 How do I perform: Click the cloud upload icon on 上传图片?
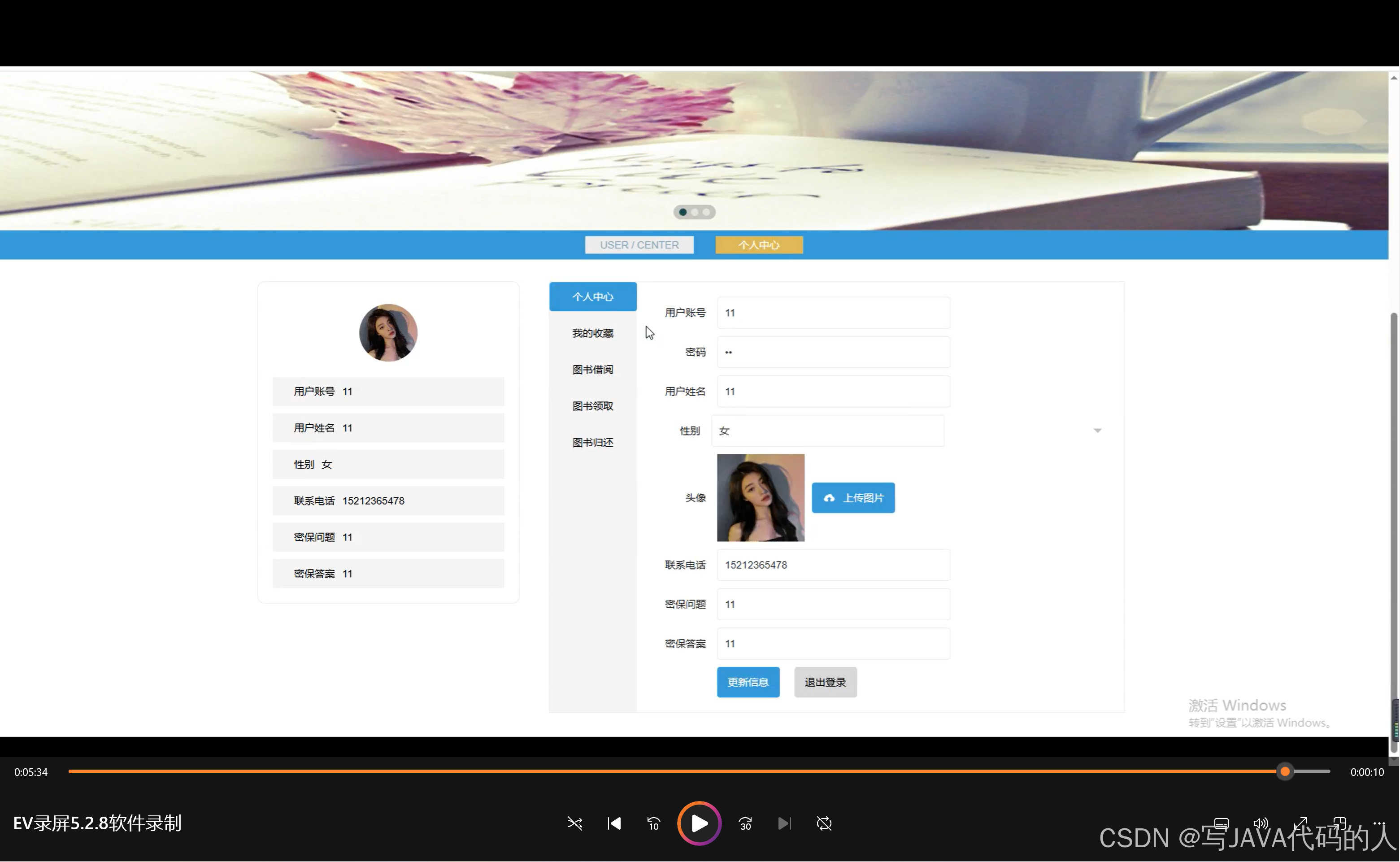tap(829, 498)
